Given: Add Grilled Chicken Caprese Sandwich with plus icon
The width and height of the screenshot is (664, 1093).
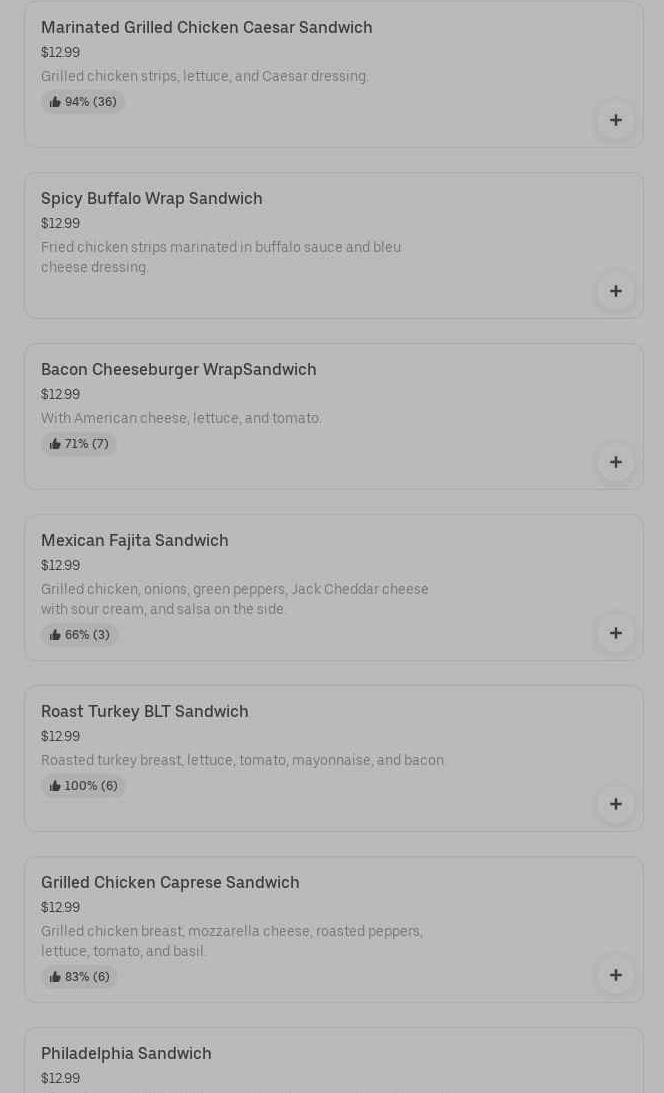Looking at the screenshot, I should click(615, 975).
